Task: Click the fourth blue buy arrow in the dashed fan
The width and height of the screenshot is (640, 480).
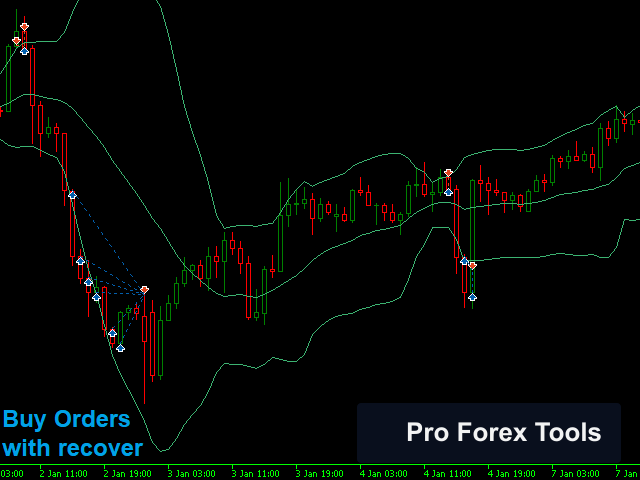Action: tap(96, 297)
